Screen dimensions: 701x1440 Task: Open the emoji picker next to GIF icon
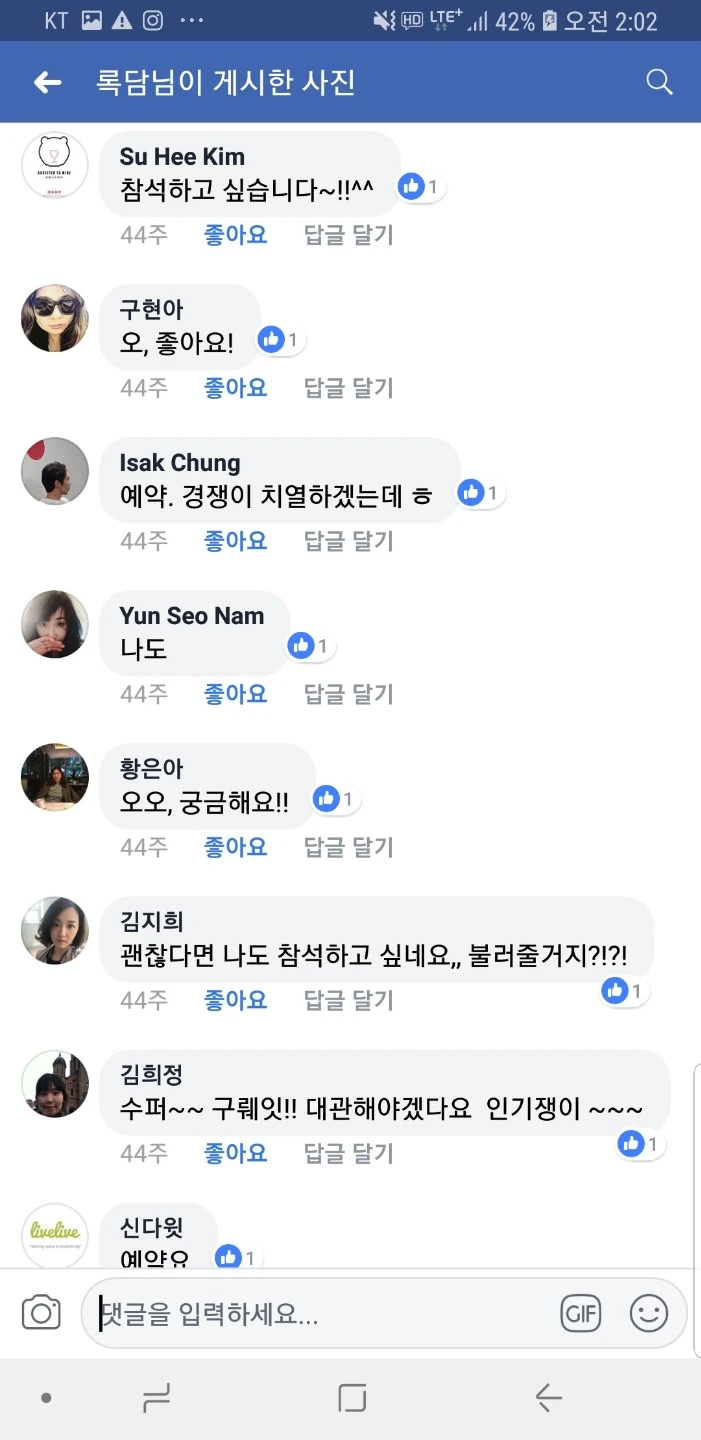pos(649,1313)
